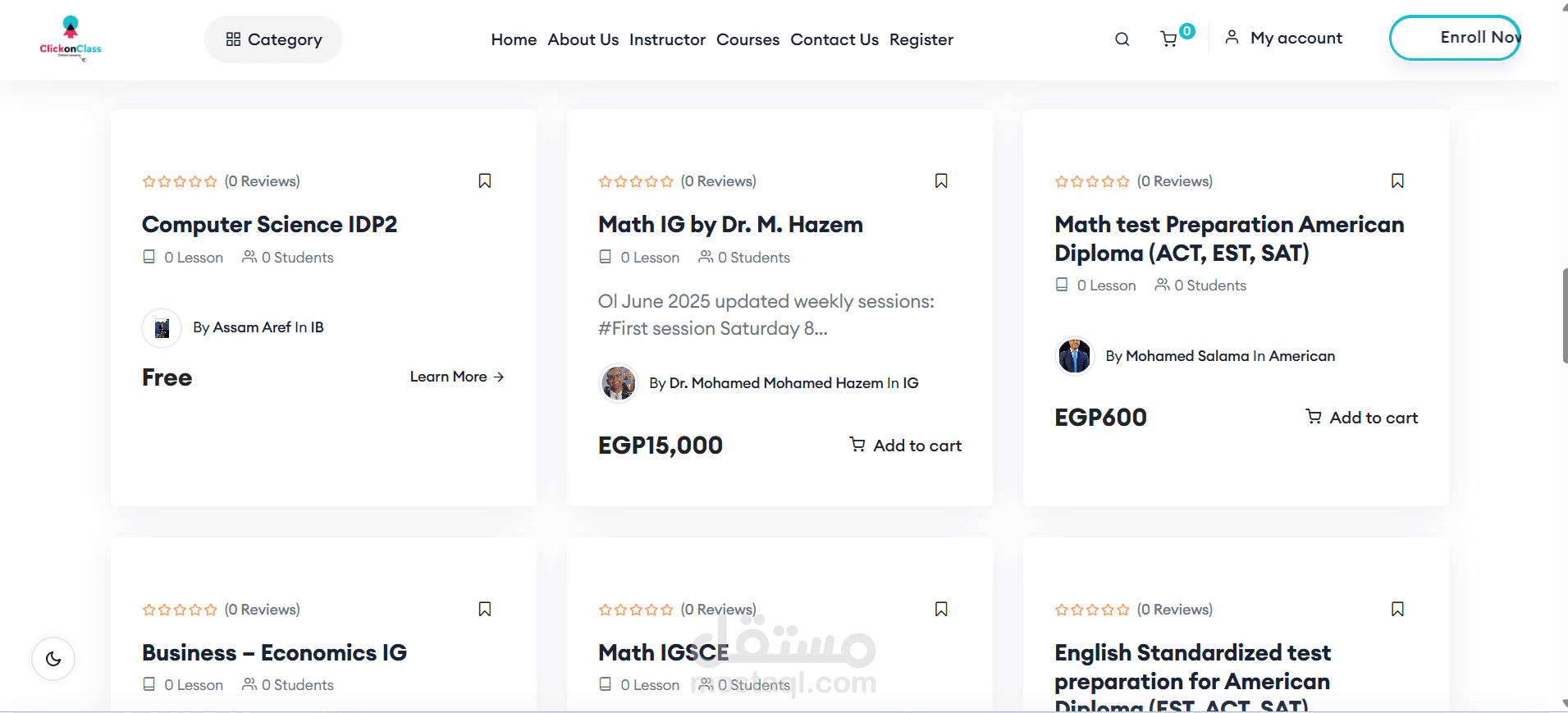The width and height of the screenshot is (1568, 713).
Task: Open the shopping cart icon
Action: point(1169,39)
